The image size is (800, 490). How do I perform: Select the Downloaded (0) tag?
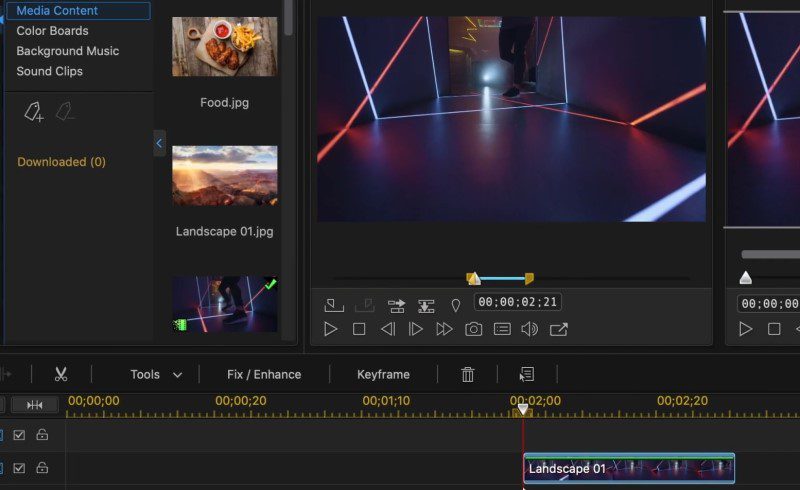click(61, 162)
